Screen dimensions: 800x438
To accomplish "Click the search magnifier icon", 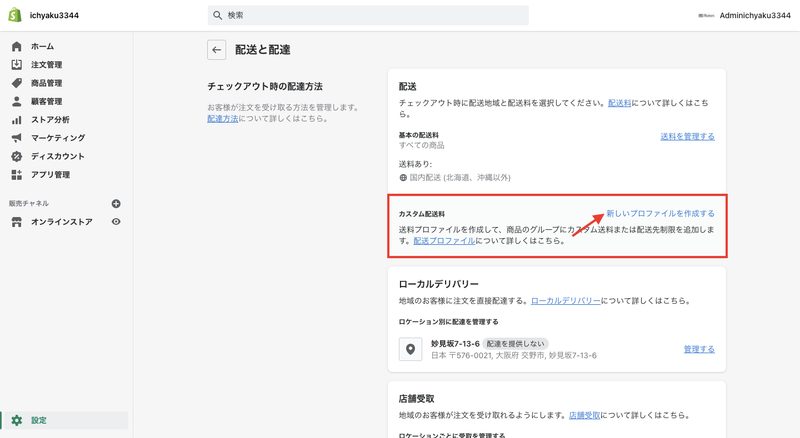I will click(x=217, y=15).
